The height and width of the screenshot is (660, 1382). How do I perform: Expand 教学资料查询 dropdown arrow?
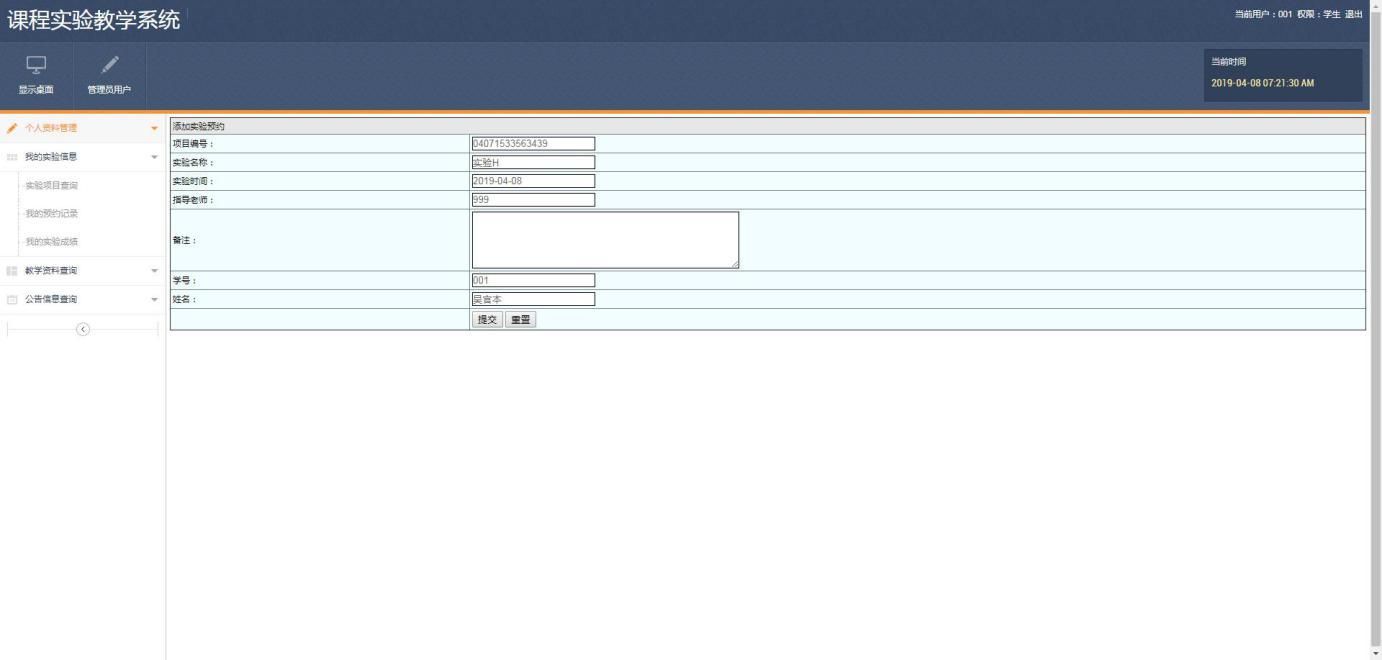(x=154, y=271)
